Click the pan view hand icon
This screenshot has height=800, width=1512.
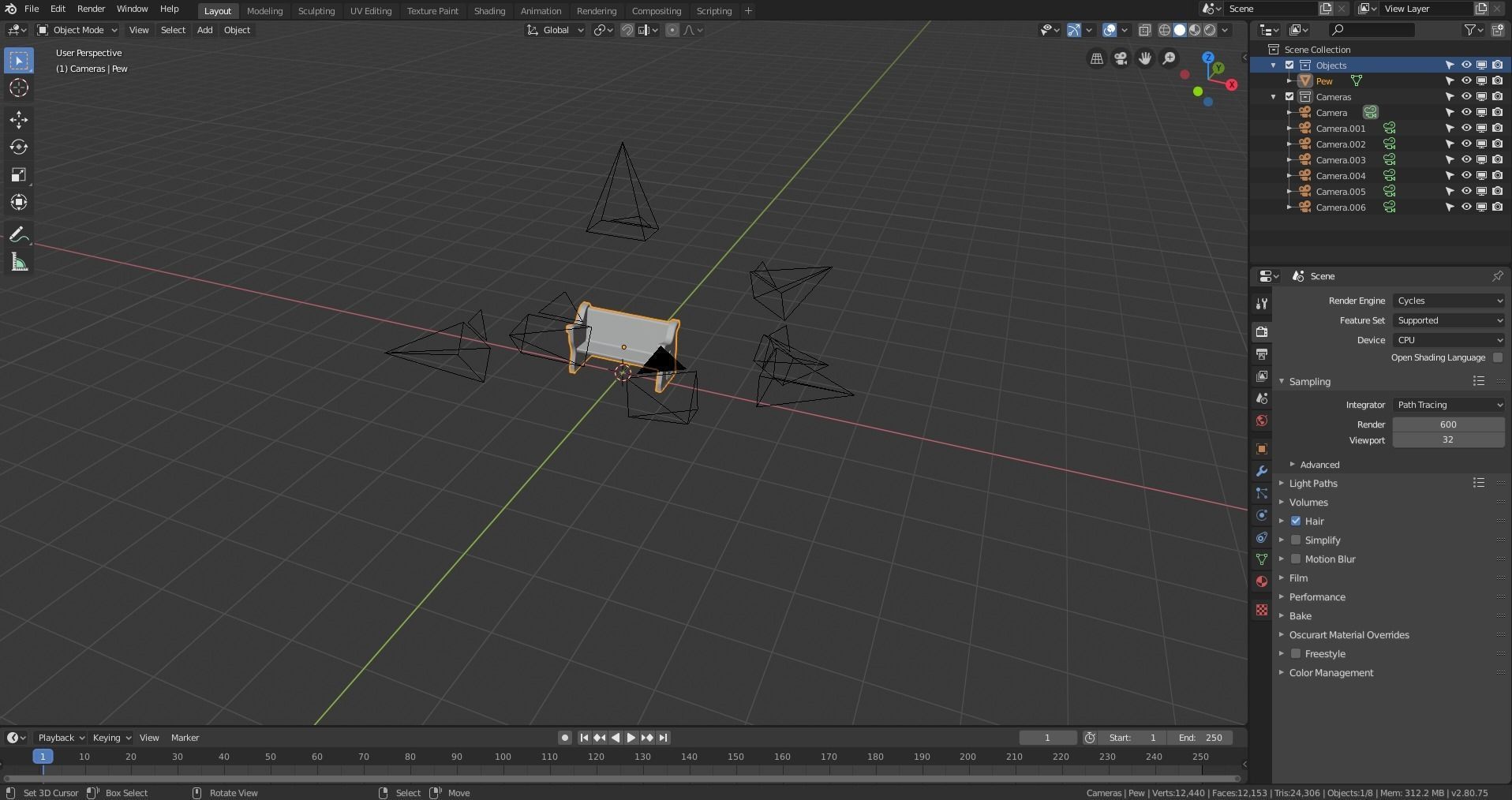(1145, 58)
